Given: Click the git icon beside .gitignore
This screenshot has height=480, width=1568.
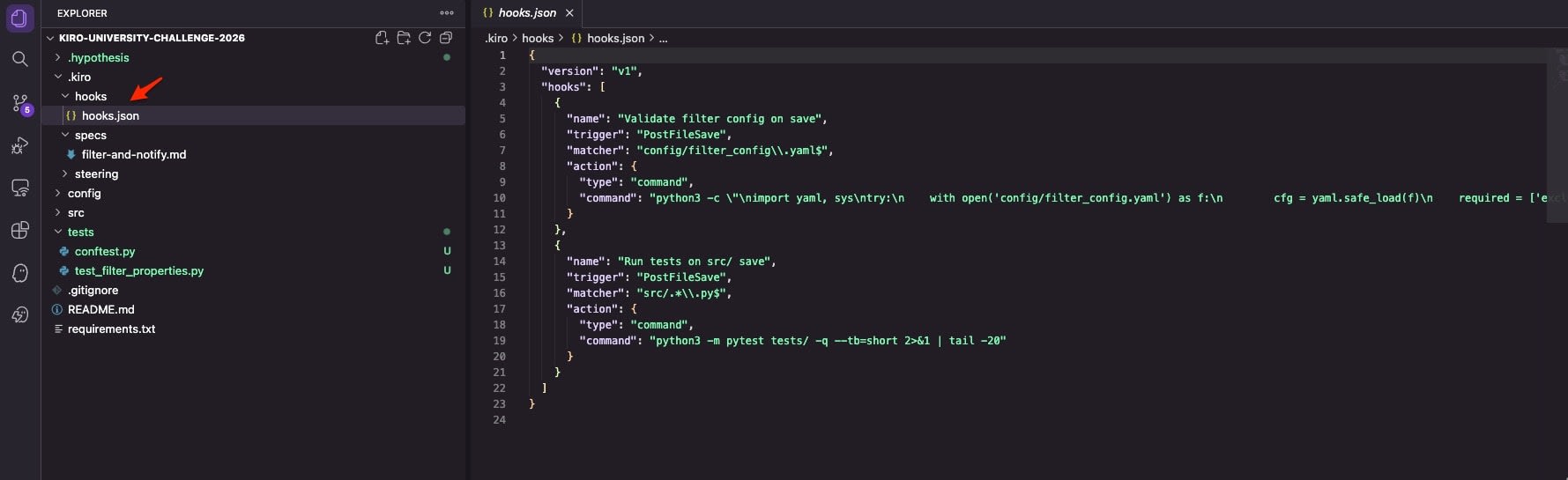Looking at the screenshot, I should 57,290.
